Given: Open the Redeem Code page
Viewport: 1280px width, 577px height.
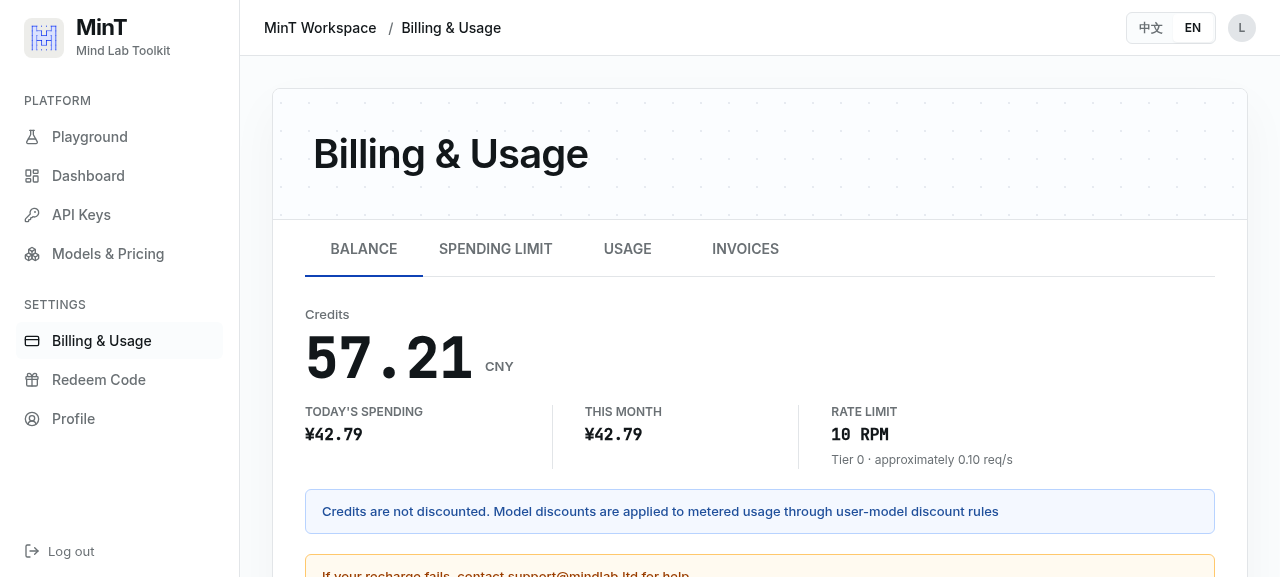Looking at the screenshot, I should click(119, 380).
